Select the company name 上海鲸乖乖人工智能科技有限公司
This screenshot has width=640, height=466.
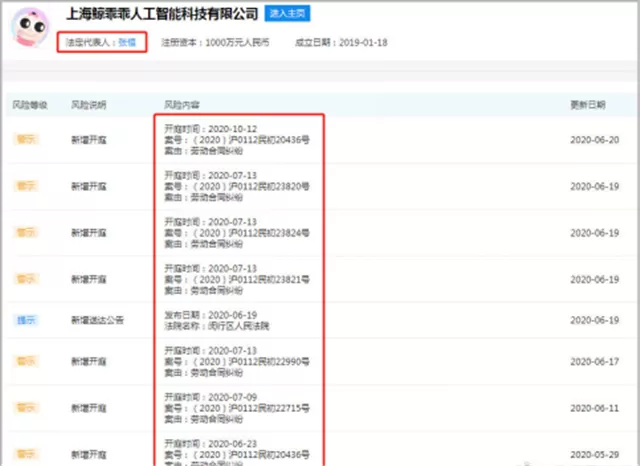pos(162,14)
